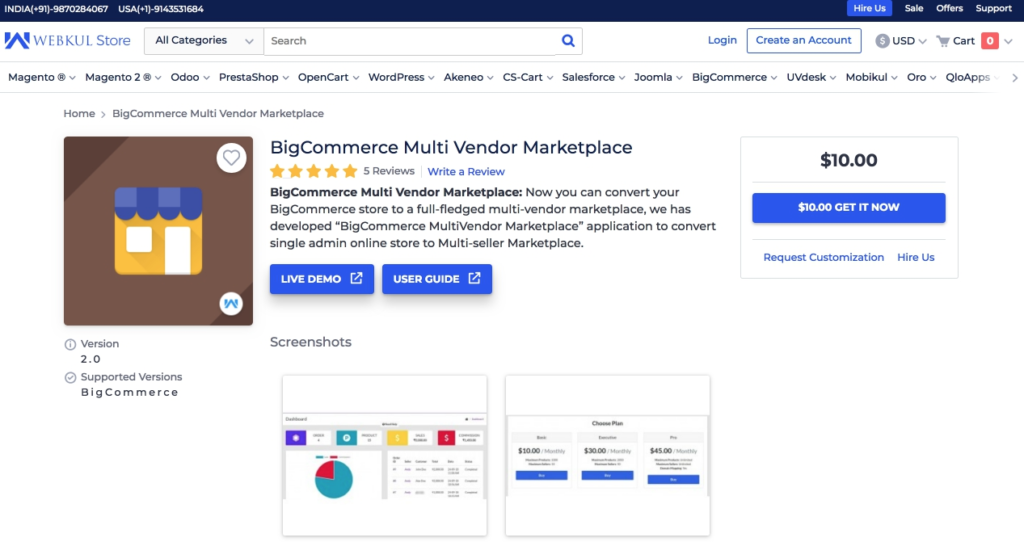Click the version number 2.0

click(x=91, y=359)
